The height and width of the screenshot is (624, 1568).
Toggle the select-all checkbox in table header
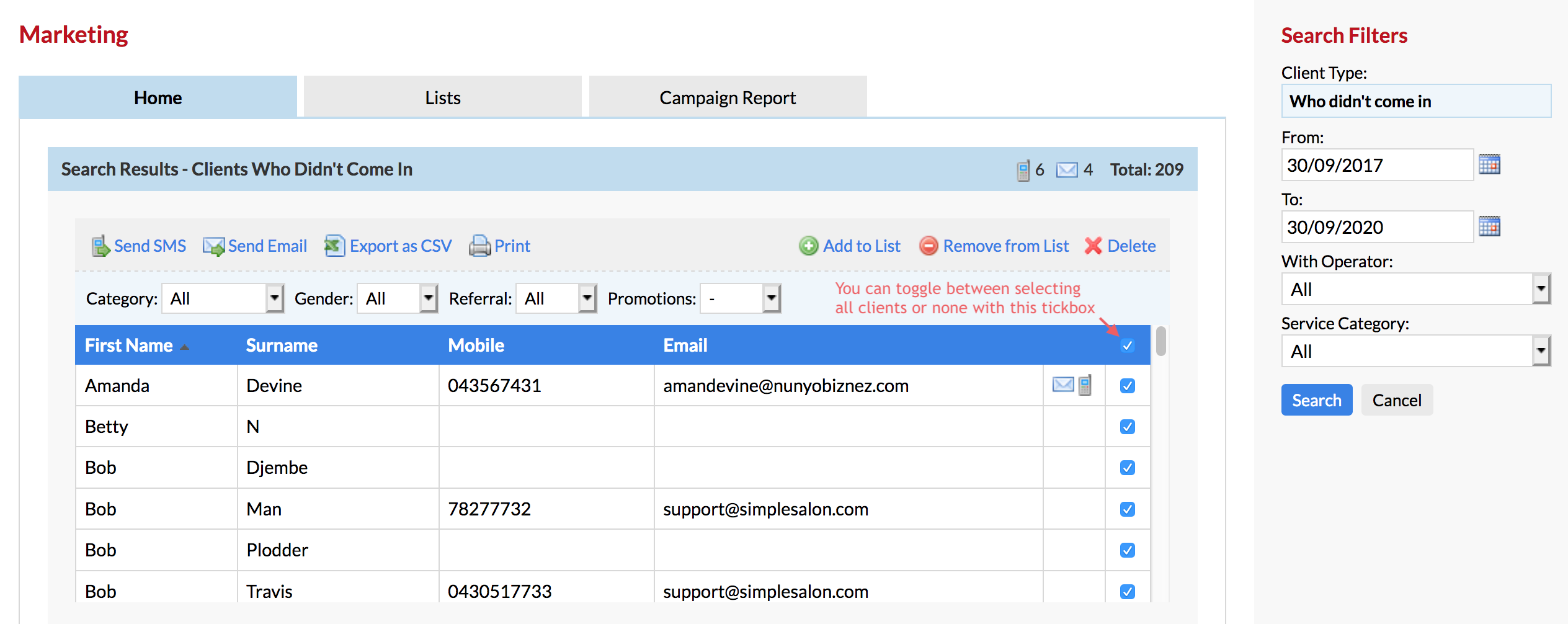[1128, 345]
